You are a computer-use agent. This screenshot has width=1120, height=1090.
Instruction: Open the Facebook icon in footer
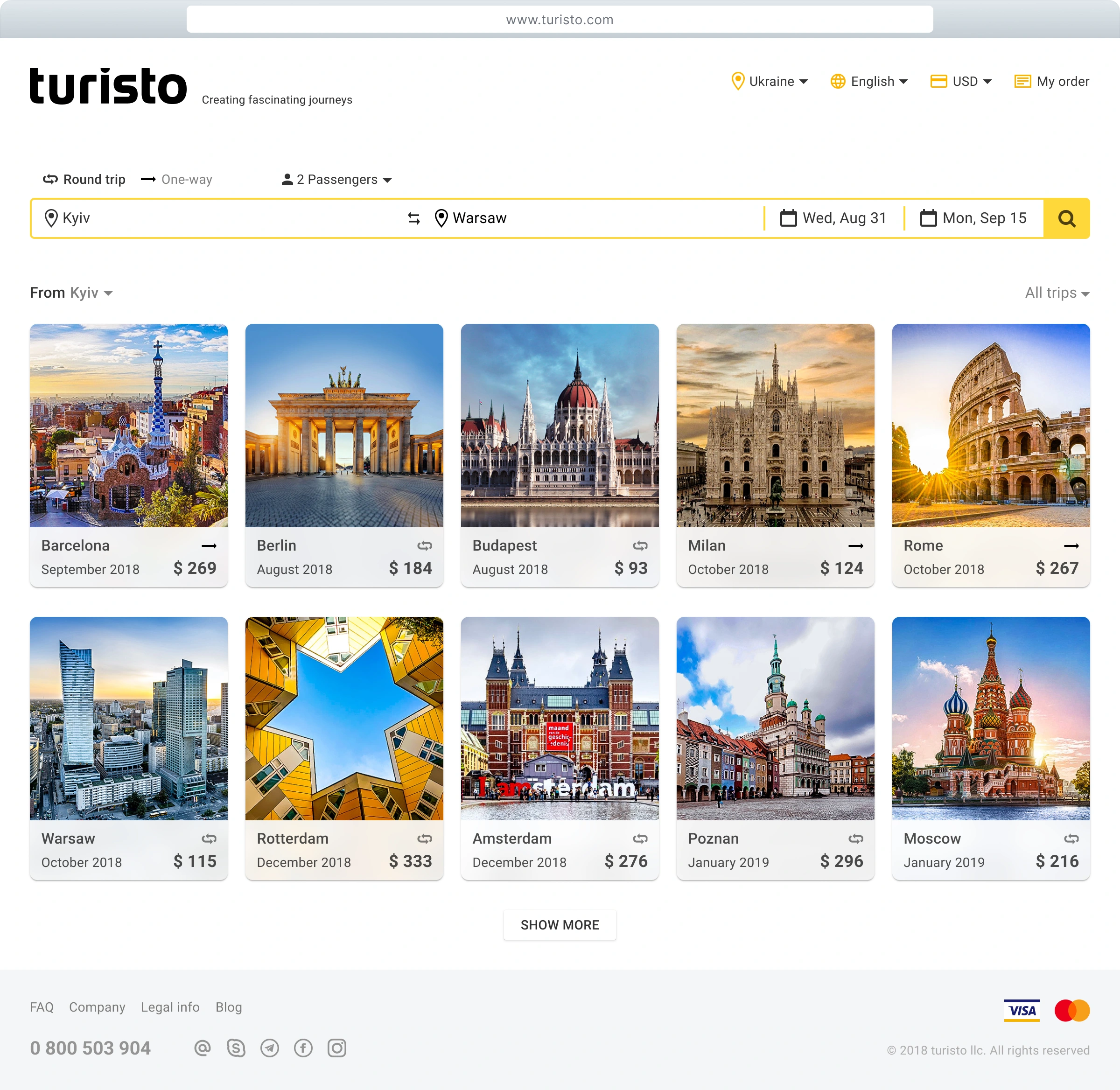pyautogui.click(x=303, y=1048)
